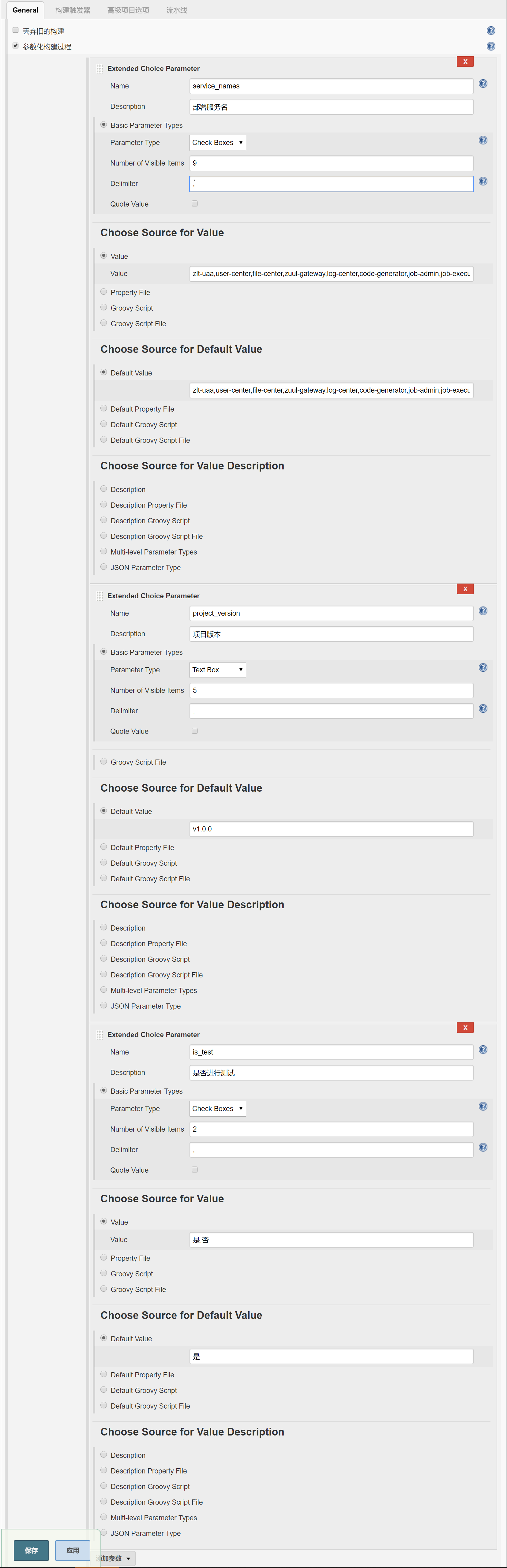This screenshot has width=507, height=1568.
Task: Open help icon beside is_test Name field
Action: 483,1049
